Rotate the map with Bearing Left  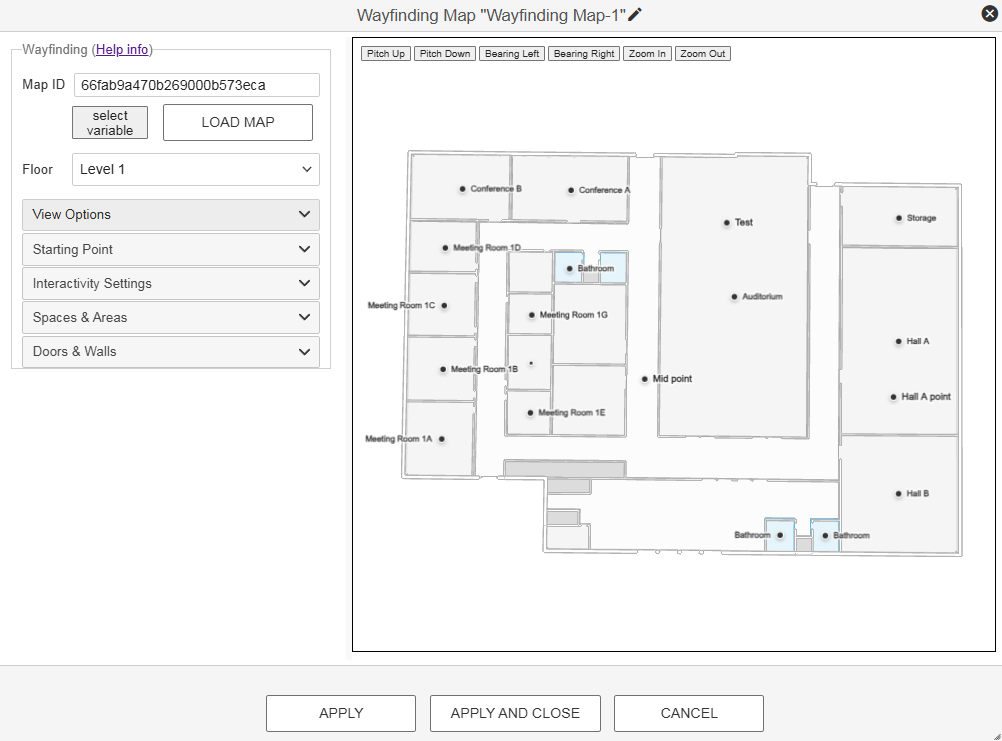pos(511,53)
